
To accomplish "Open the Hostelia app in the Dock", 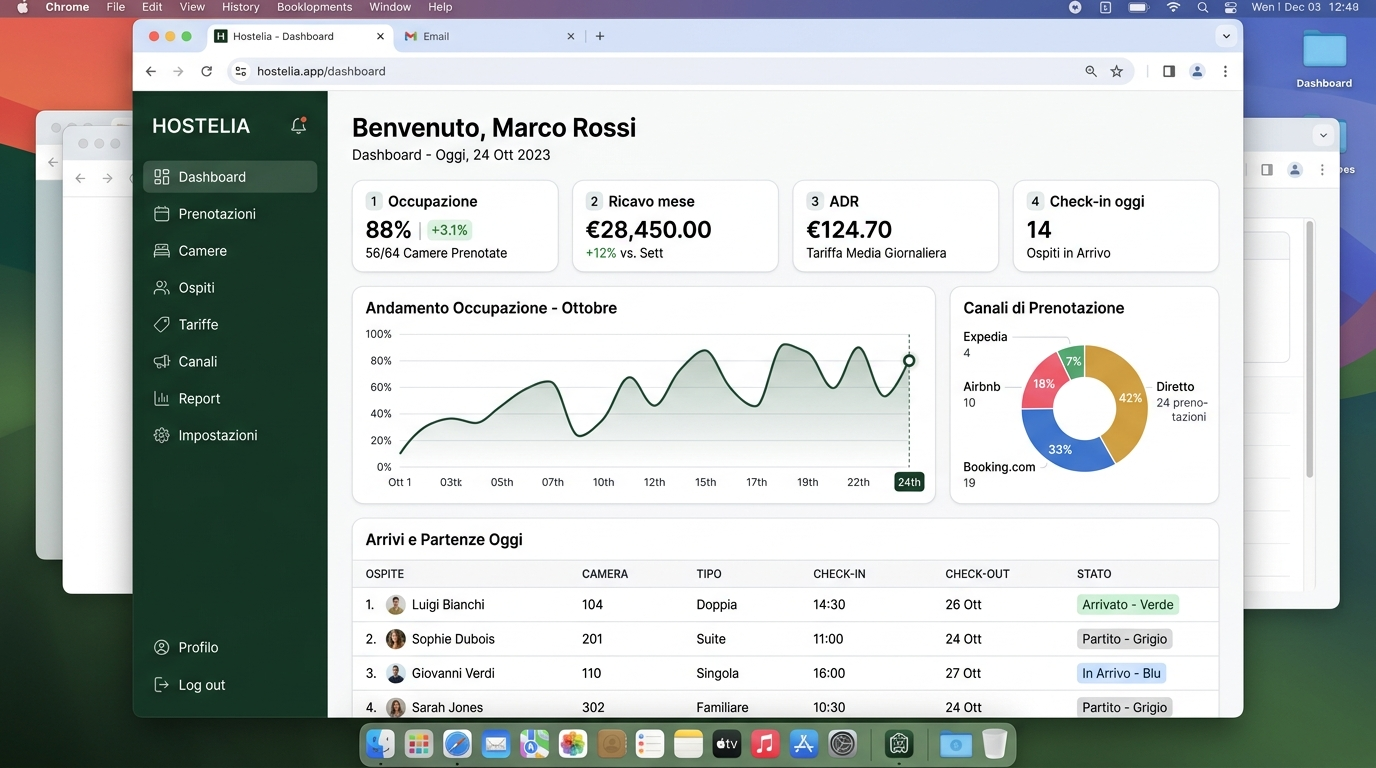I will pos(898,744).
